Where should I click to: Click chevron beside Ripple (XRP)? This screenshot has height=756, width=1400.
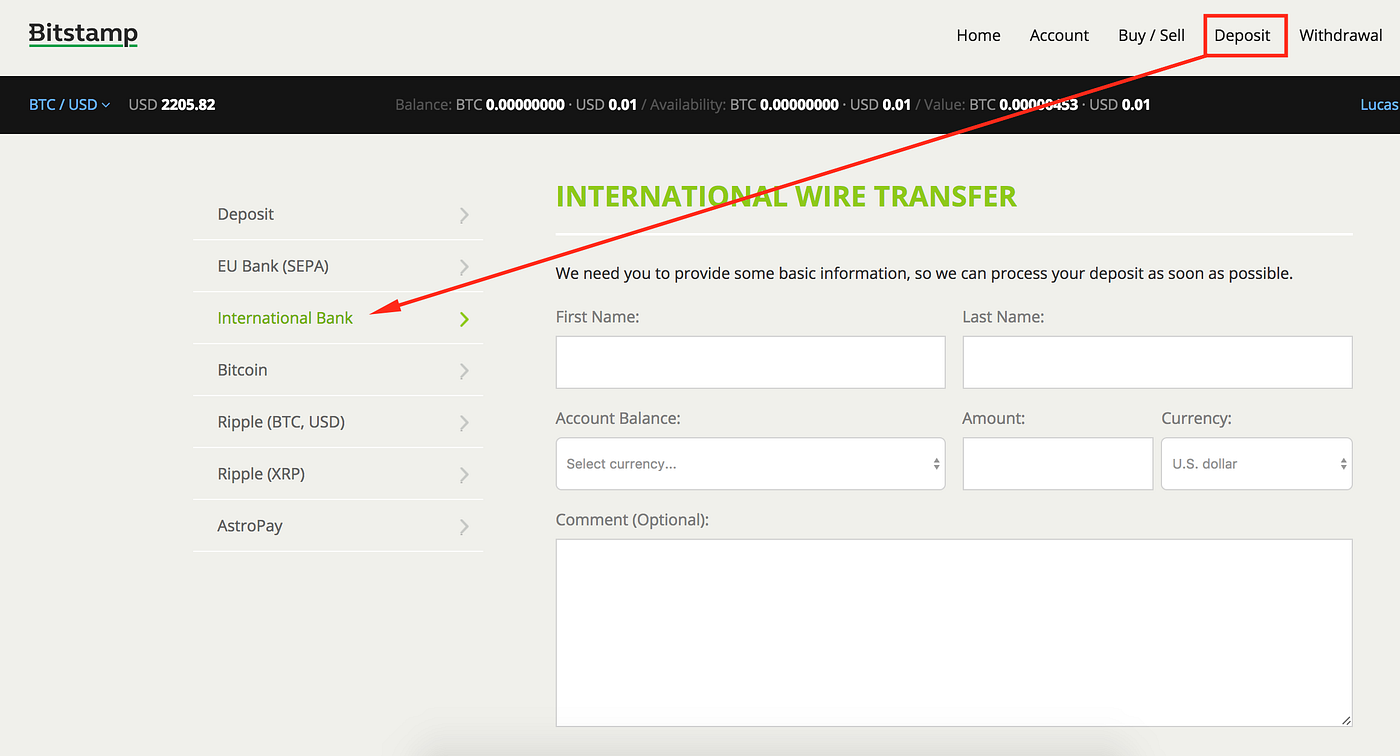pyautogui.click(x=464, y=475)
